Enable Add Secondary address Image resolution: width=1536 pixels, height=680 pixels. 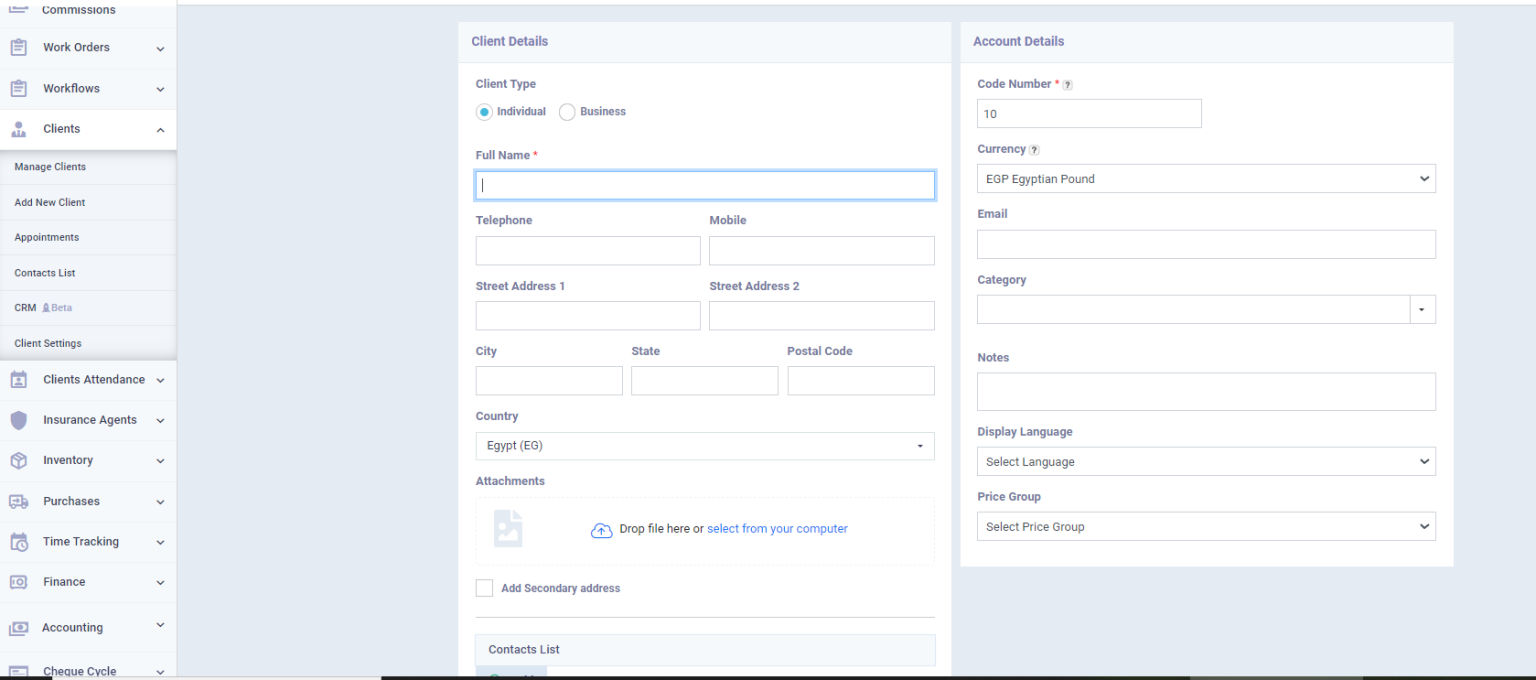click(x=484, y=588)
